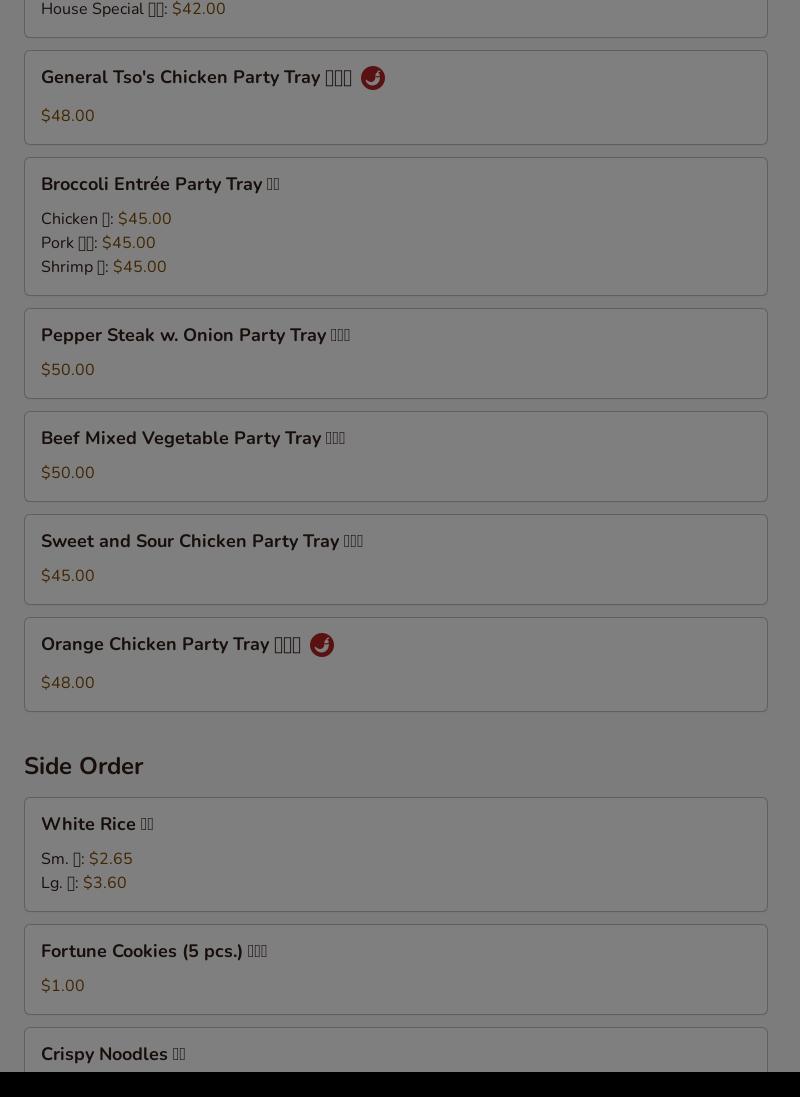
Task: Open Orange Chicken Party Tray item
Action: click(395, 664)
